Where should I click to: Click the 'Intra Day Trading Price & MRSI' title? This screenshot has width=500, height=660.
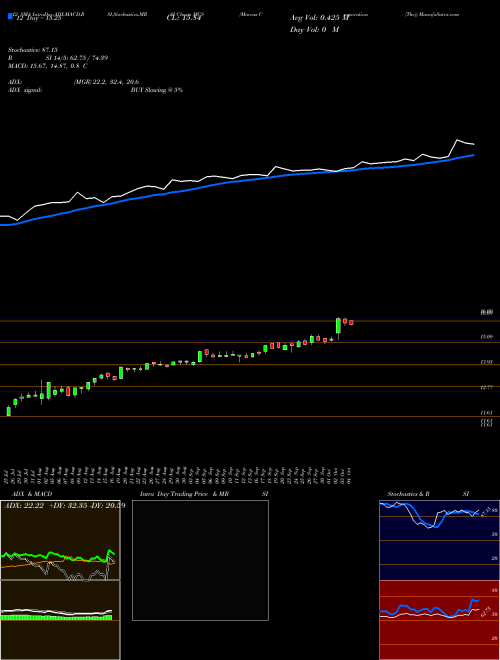(204, 494)
